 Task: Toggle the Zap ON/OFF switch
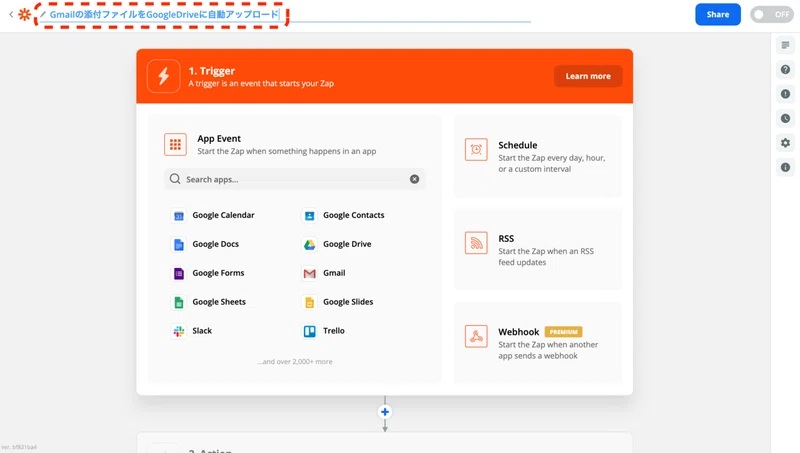(x=771, y=14)
